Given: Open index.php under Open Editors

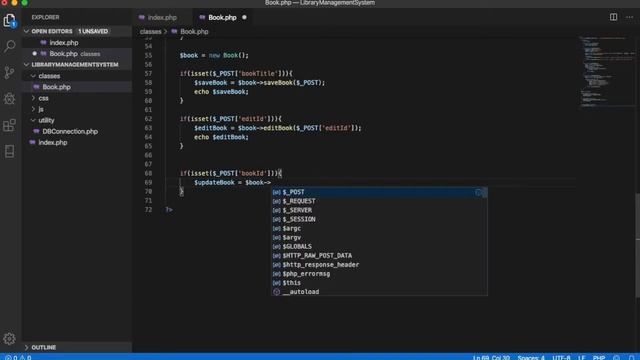Looking at the screenshot, I should [64, 42].
